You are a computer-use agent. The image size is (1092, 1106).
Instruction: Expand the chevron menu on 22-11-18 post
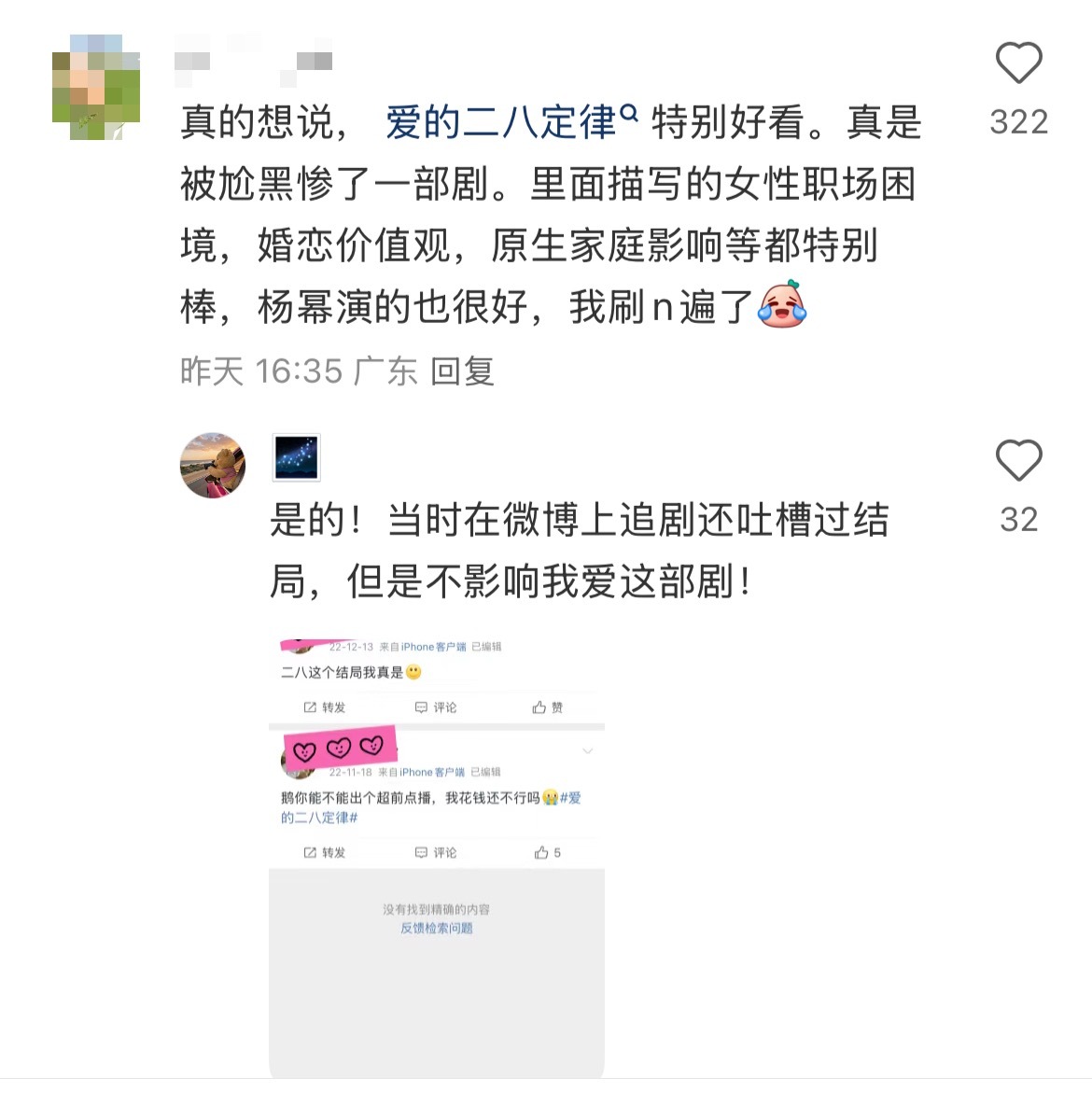(x=588, y=751)
